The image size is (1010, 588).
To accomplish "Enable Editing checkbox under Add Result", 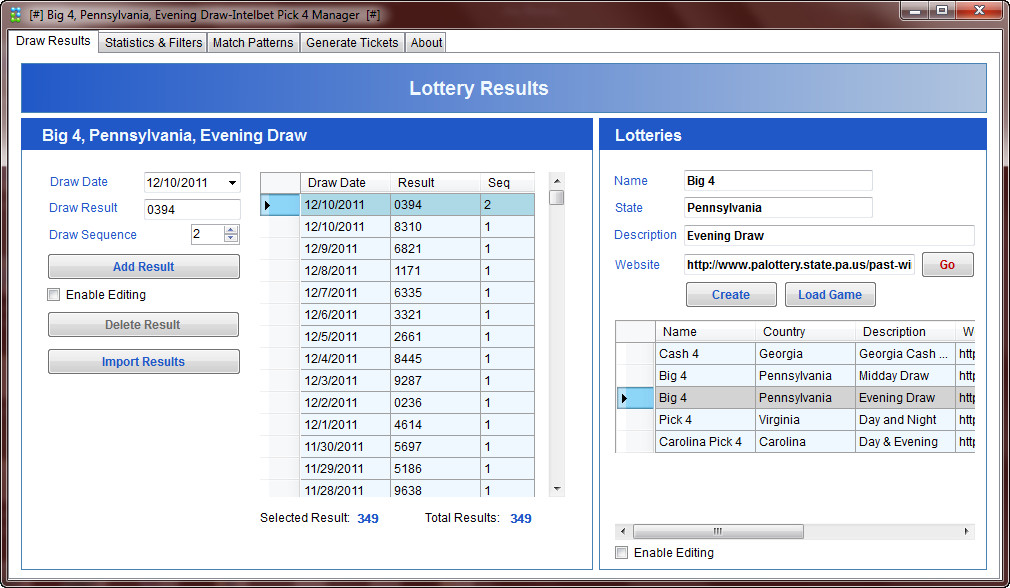I will tap(54, 295).
